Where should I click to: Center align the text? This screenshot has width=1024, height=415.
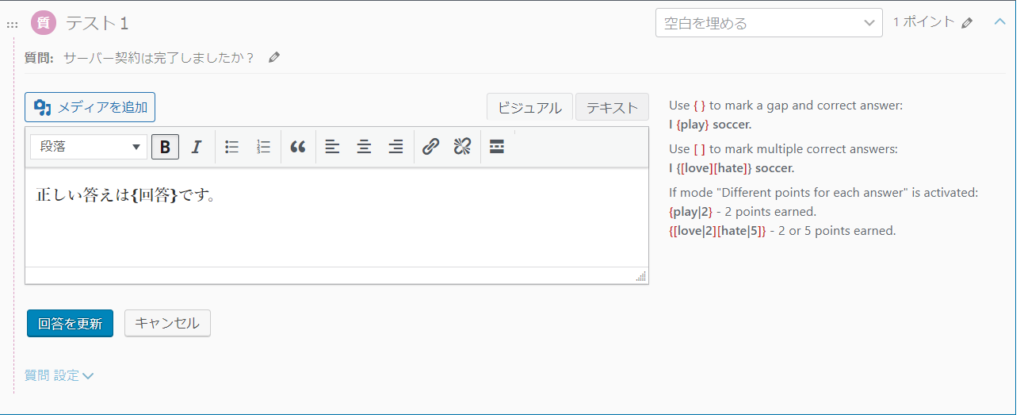[364, 147]
